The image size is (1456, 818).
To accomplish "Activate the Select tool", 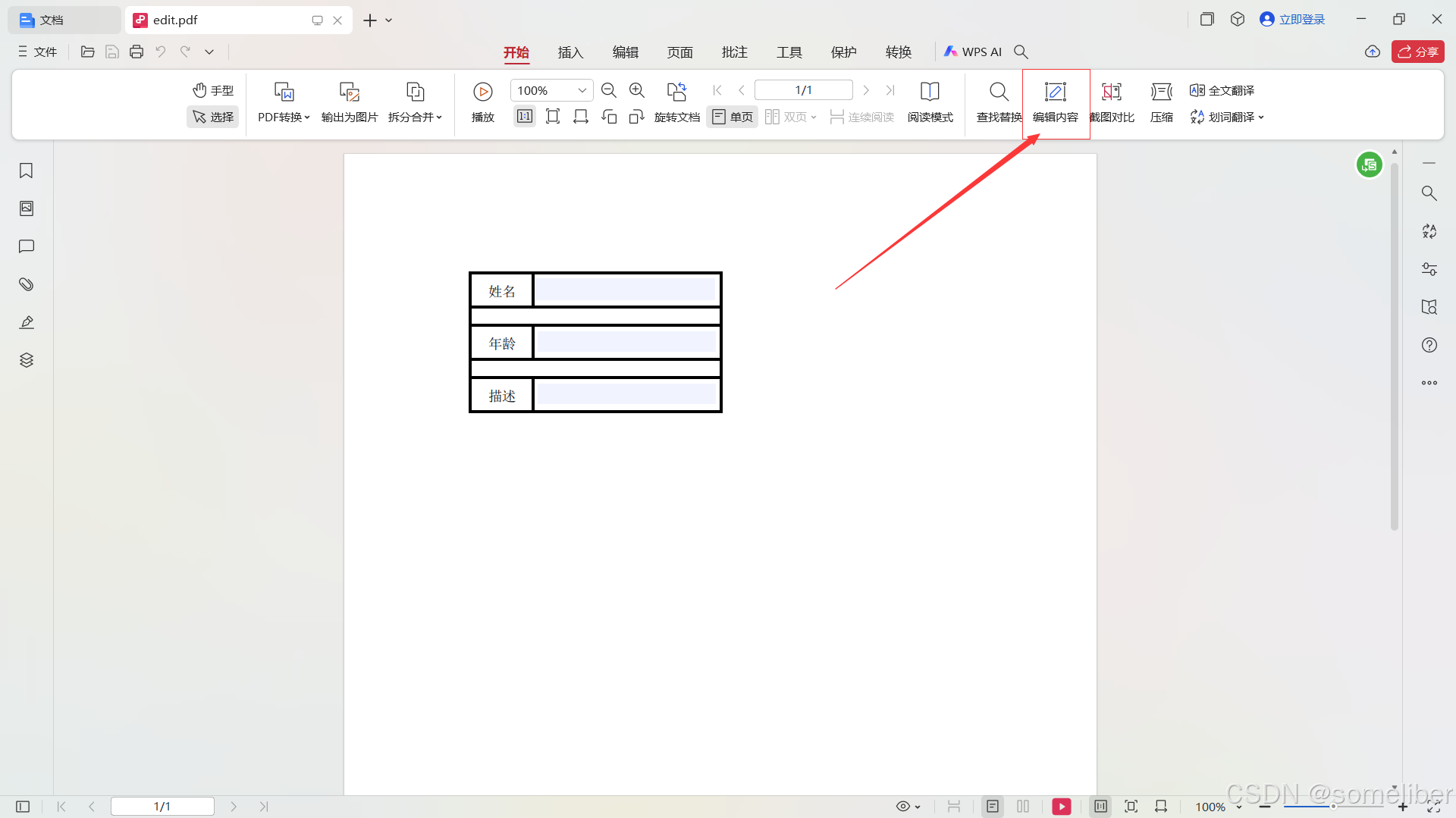I will 213,117.
